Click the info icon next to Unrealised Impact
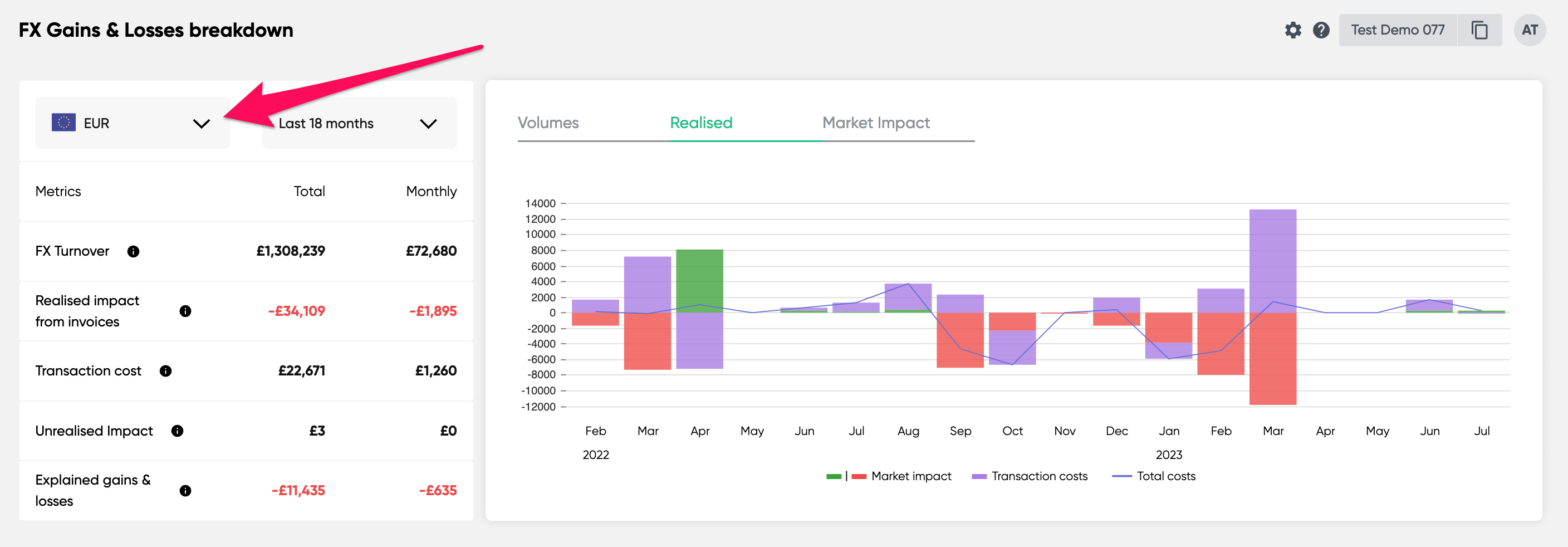Image resolution: width=1568 pixels, height=547 pixels. [178, 431]
